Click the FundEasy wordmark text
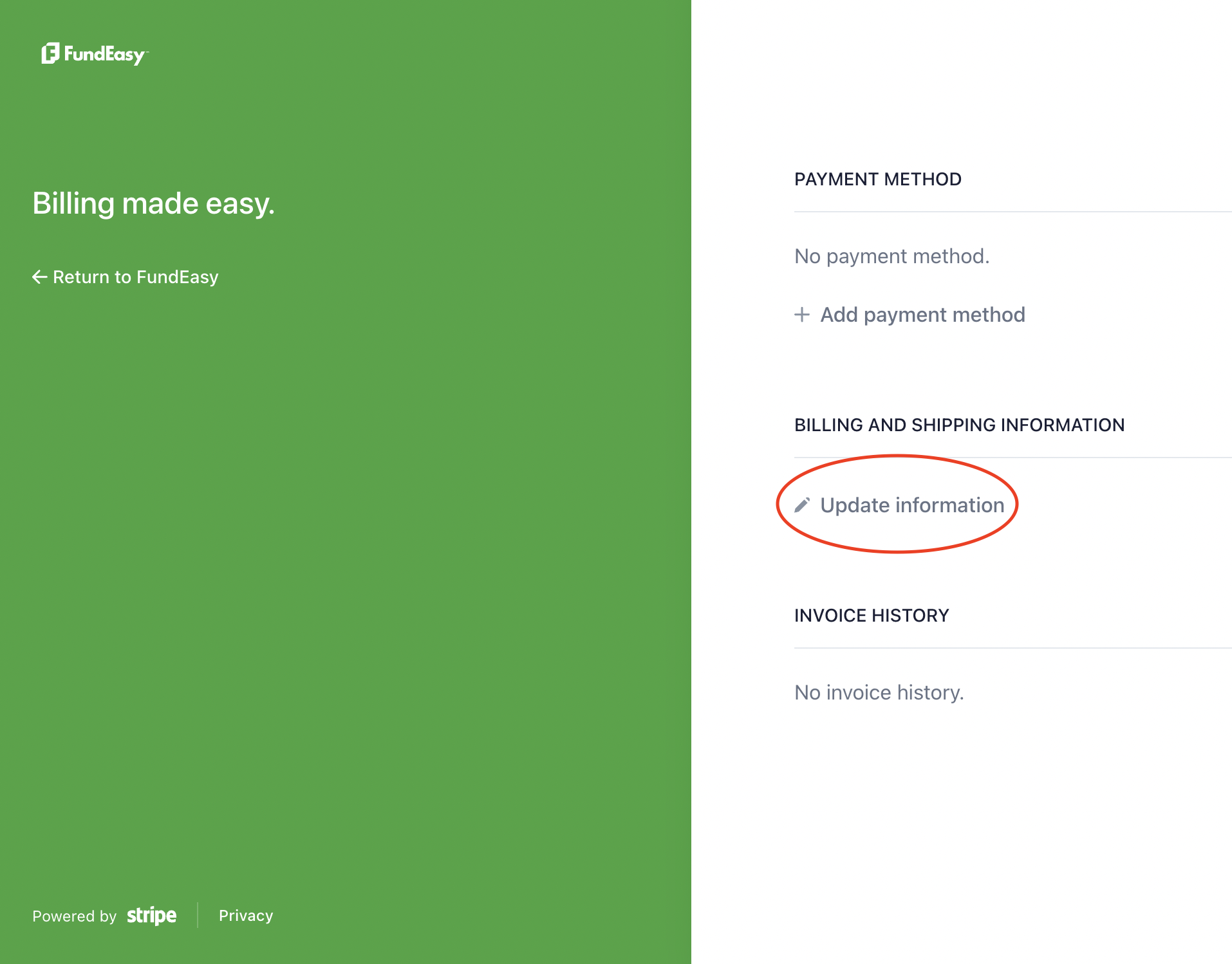Image resolution: width=1232 pixels, height=964 pixels. pos(104,55)
